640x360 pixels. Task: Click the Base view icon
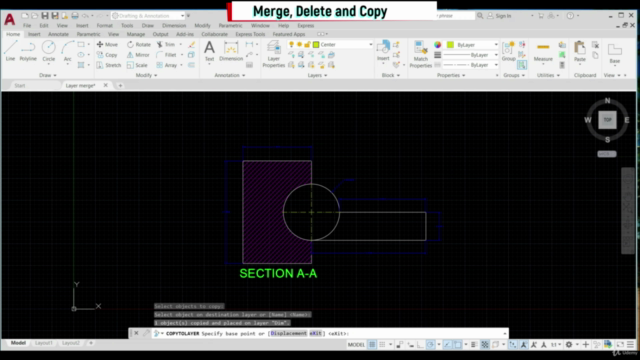coord(615,53)
